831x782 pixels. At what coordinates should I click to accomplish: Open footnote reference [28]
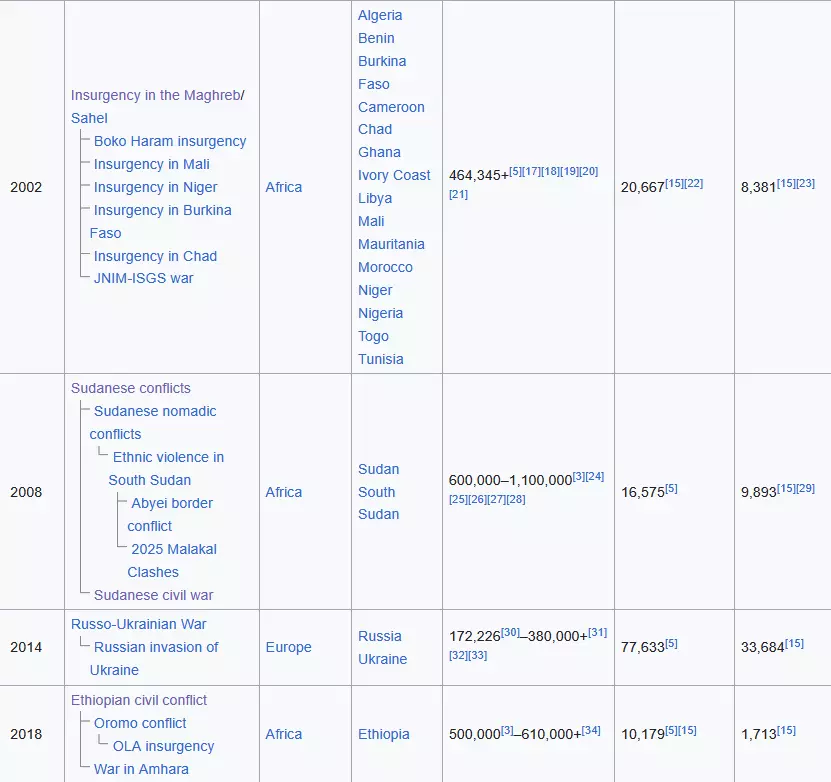(516, 499)
